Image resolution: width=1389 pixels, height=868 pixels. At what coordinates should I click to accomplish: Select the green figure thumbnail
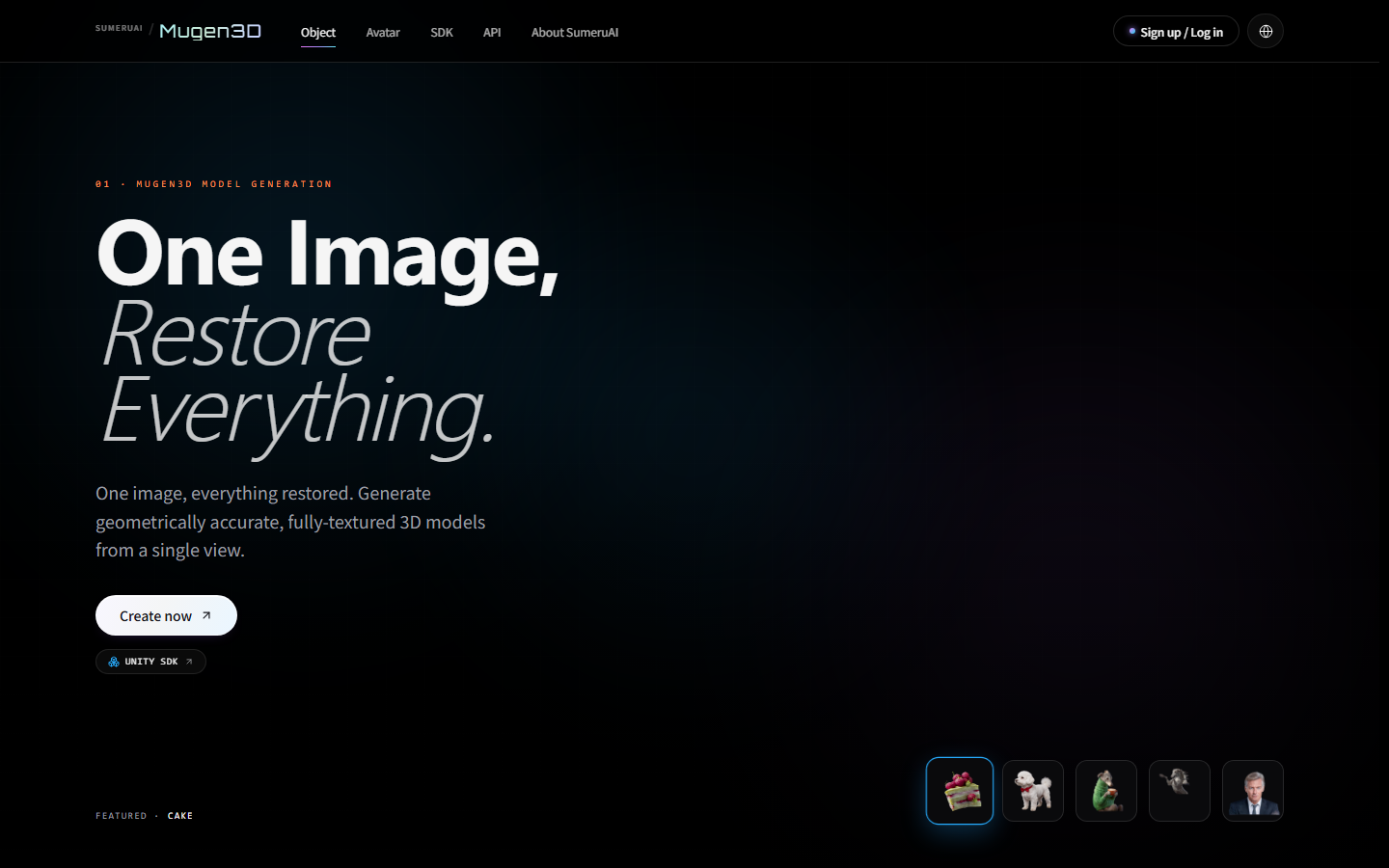point(1106,791)
